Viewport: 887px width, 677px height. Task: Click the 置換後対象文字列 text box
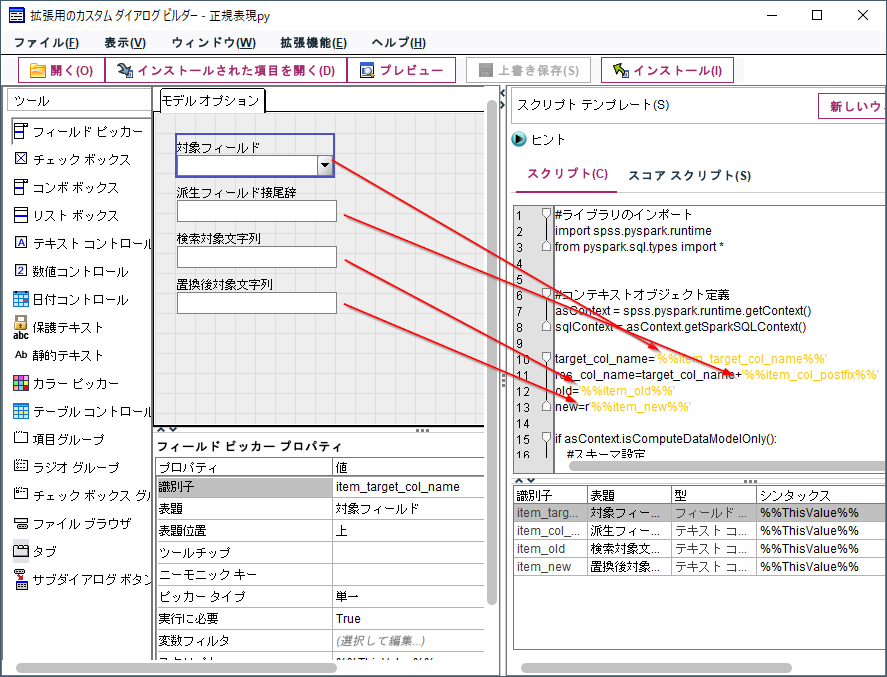click(x=257, y=303)
